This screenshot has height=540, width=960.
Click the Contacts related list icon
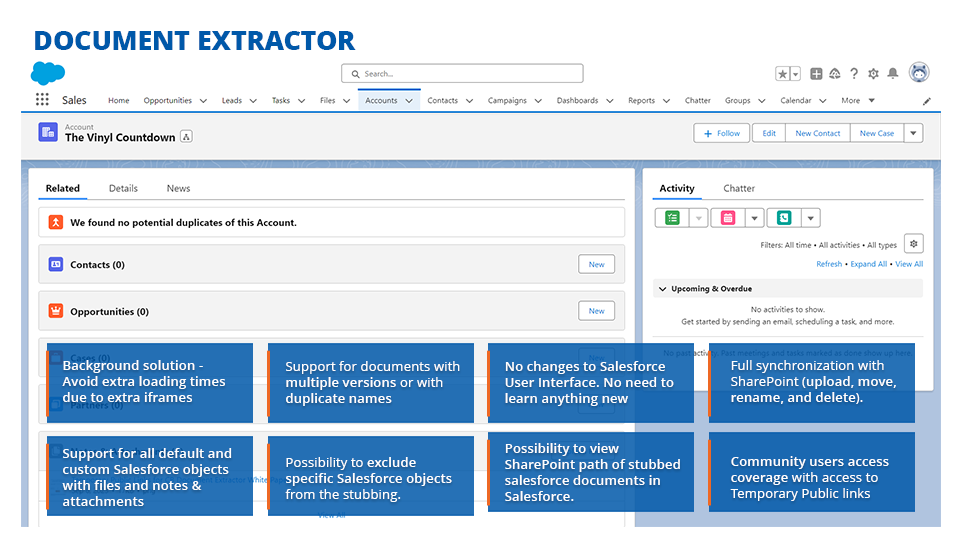pos(56,264)
